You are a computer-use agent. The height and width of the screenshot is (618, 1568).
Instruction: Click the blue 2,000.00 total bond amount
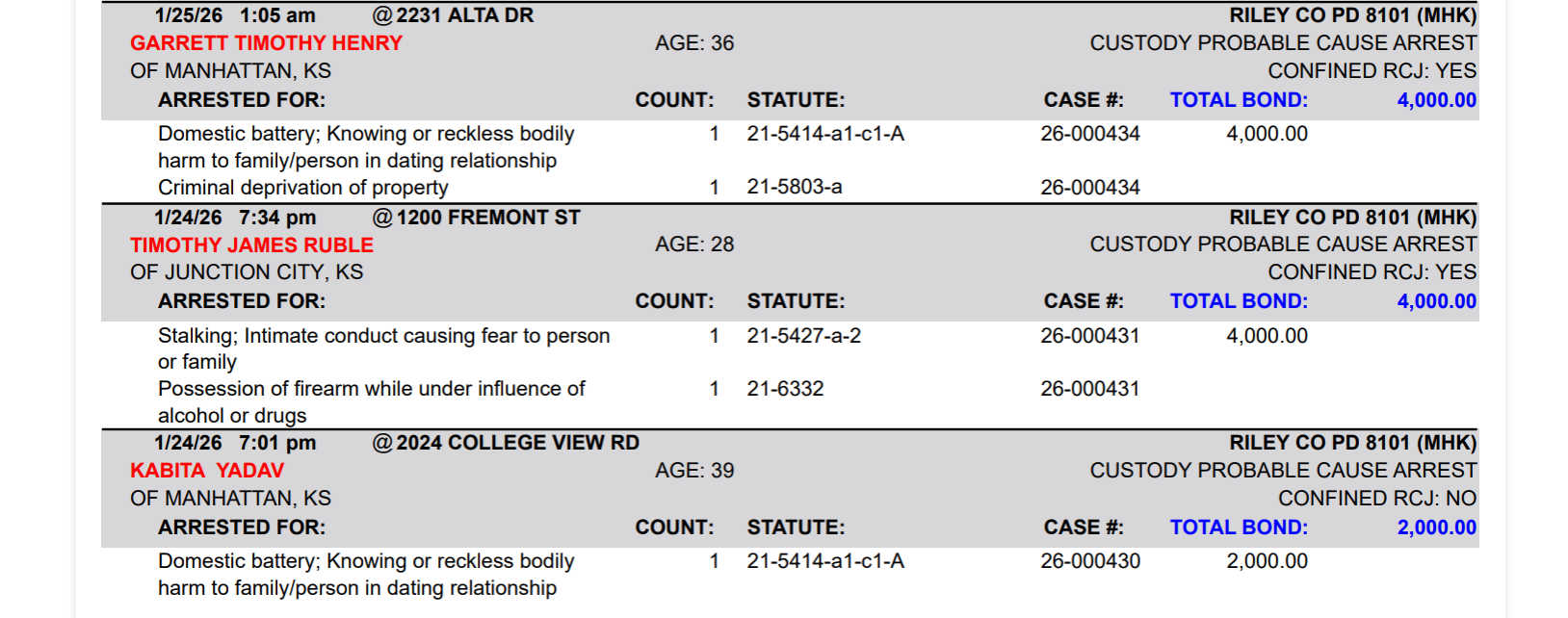(1436, 528)
